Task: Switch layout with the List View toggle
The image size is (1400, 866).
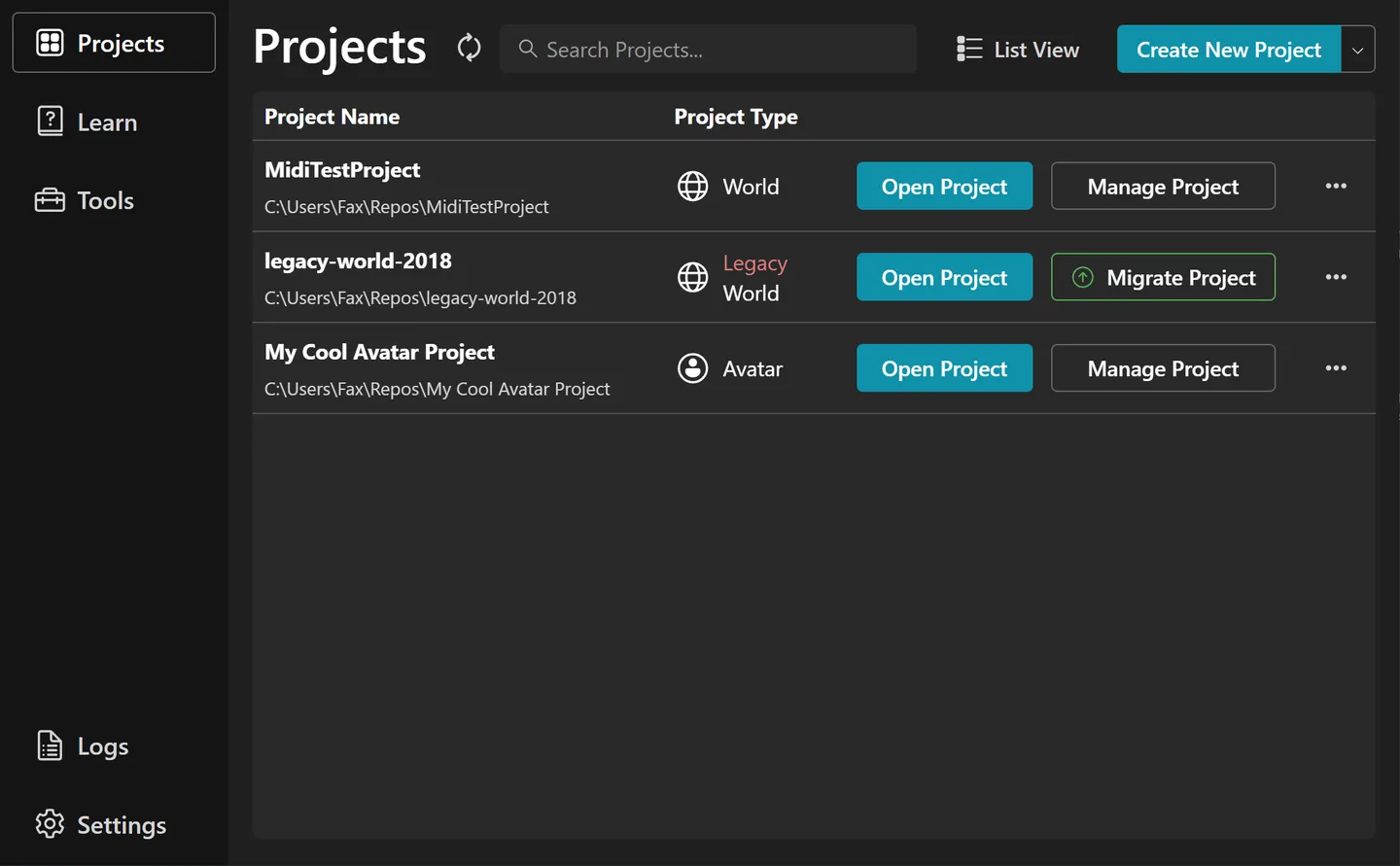Action: (x=1018, y=50)
